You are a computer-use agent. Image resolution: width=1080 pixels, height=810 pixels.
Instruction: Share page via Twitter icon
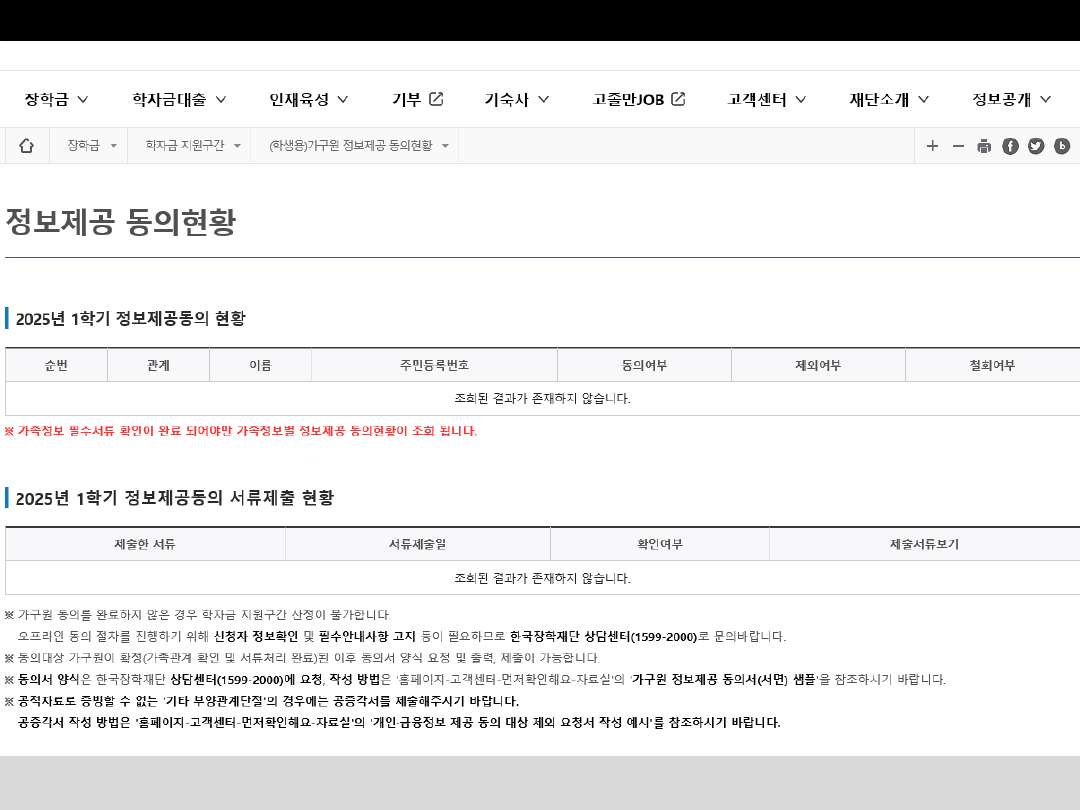(1036, 146)
